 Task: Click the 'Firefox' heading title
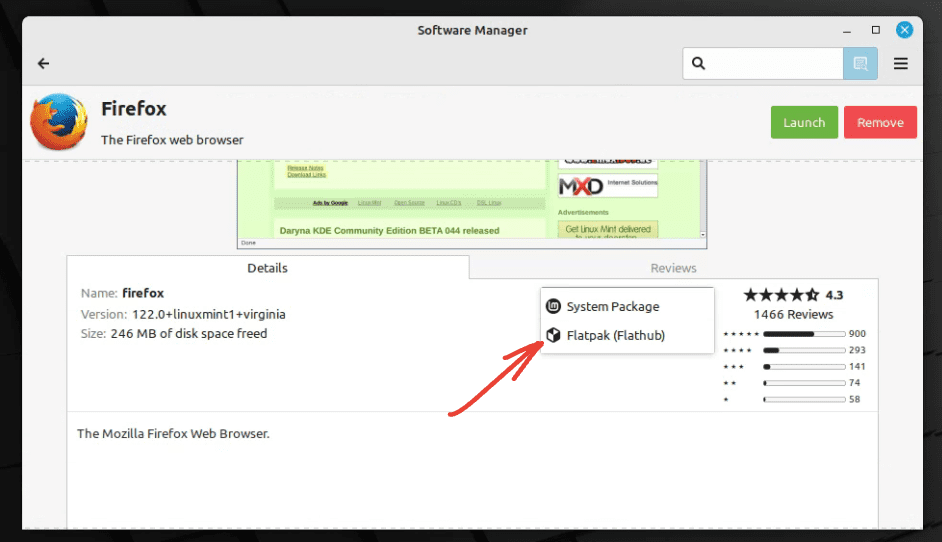pyautogui.click(x=133, y=109)
